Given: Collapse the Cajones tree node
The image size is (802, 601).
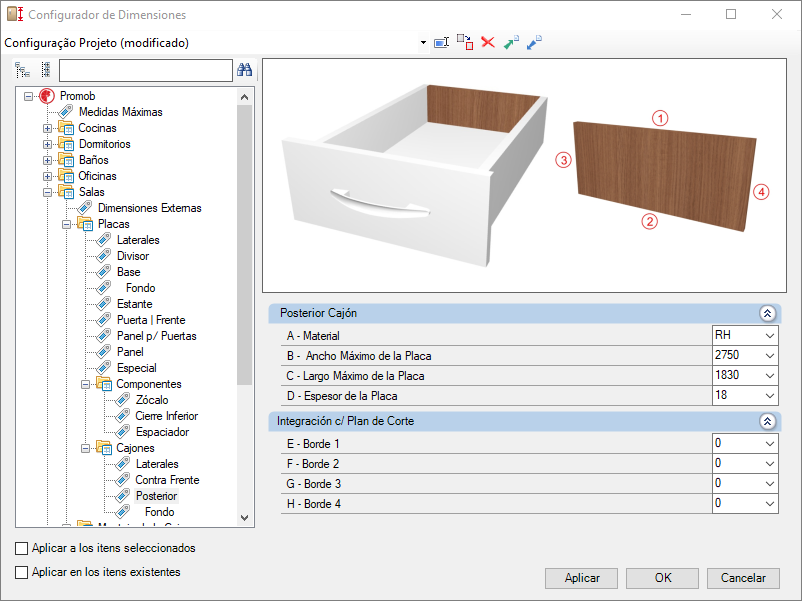Looking at the screenshot, I should [85, 448].
